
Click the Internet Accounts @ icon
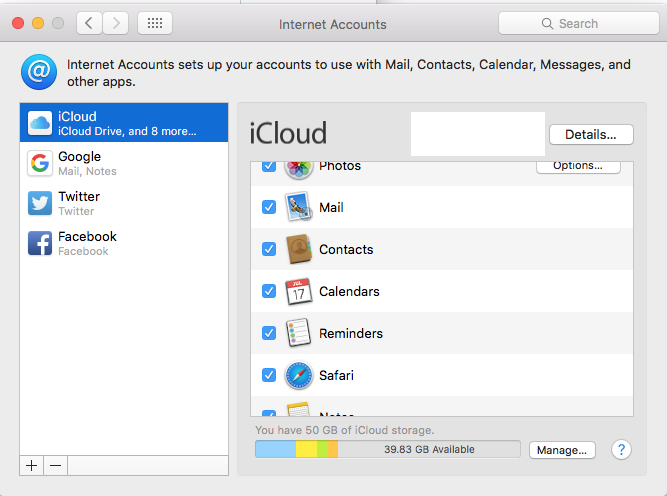[39, 72]
